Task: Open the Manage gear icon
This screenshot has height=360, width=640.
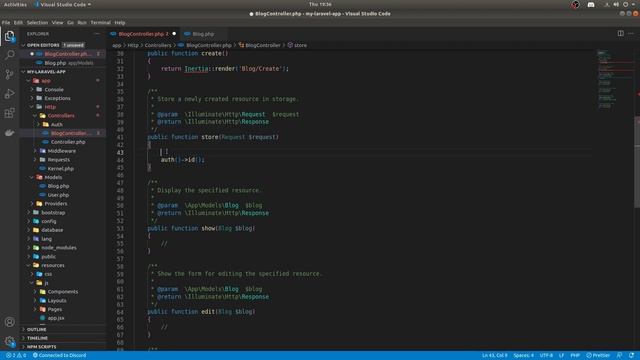Action: [x=9, y=341]
